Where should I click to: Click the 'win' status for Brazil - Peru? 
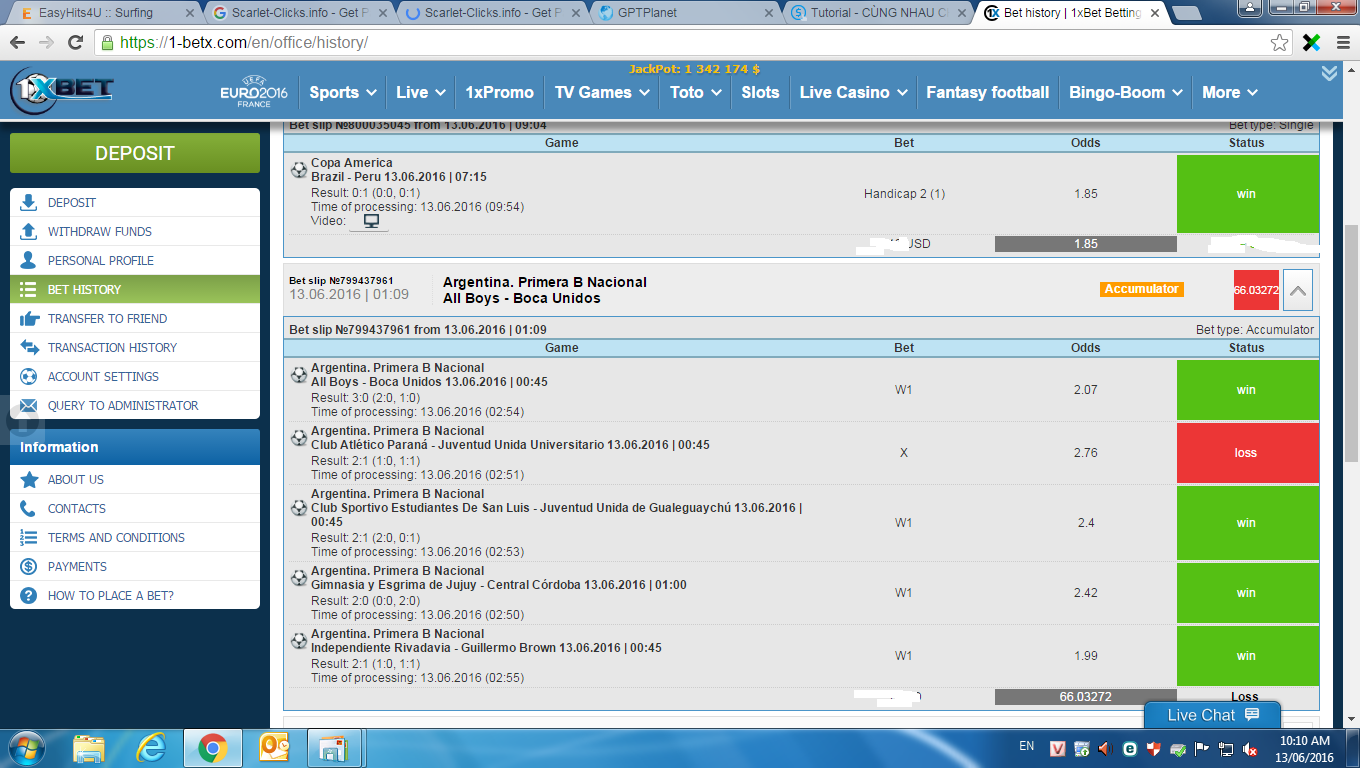[x=1248, y=194]
